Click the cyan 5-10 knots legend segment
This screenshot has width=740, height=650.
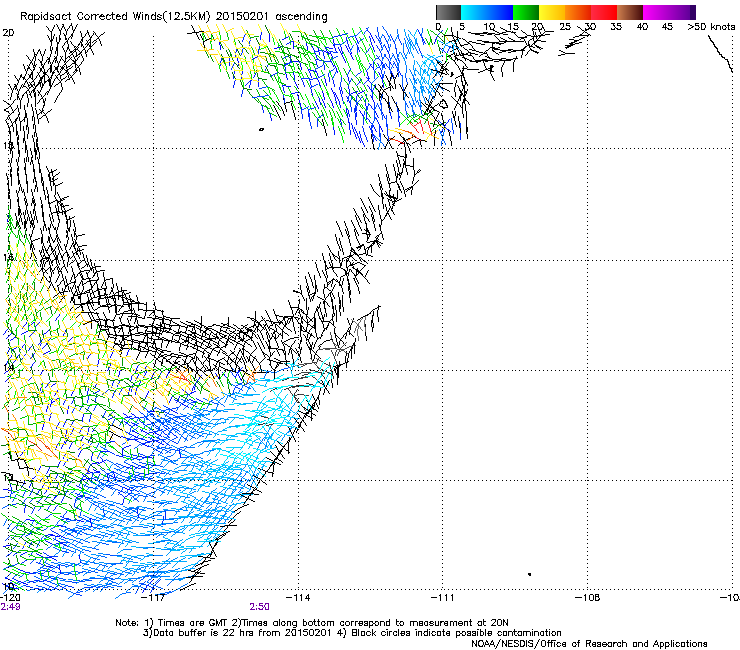[x=474, y=12]
